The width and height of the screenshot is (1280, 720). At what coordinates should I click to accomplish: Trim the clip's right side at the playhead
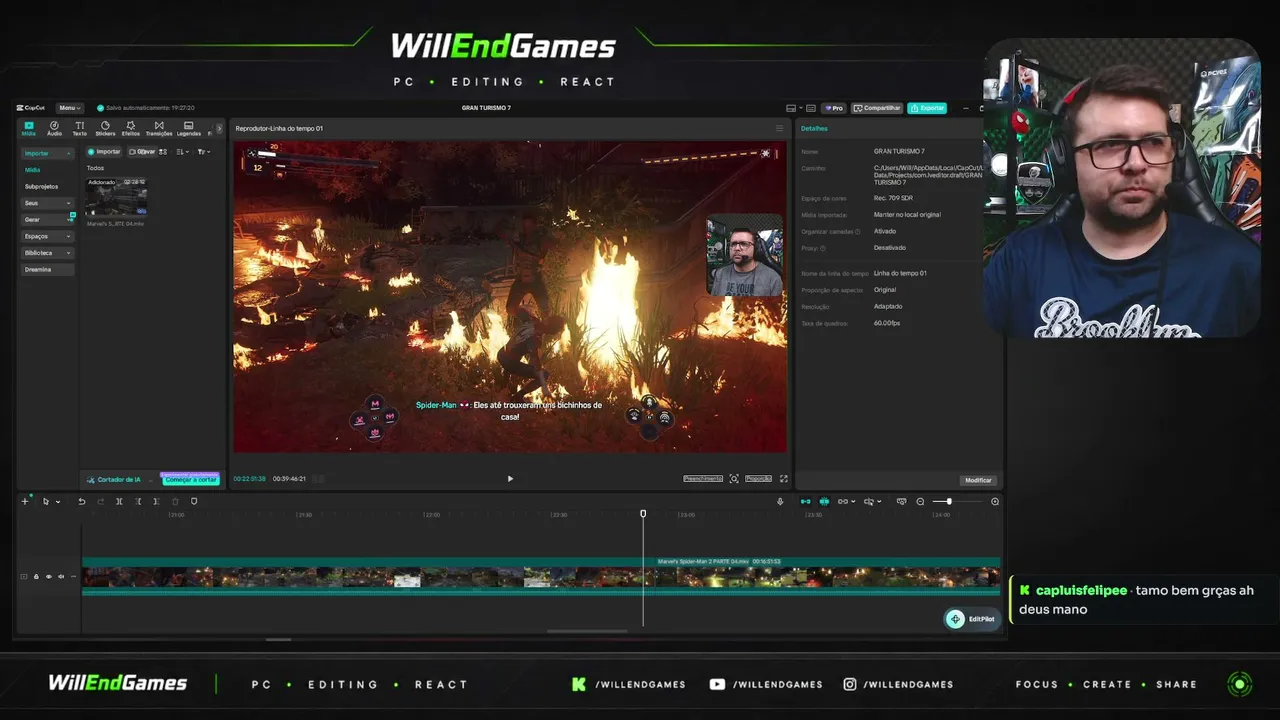[156, 501]
